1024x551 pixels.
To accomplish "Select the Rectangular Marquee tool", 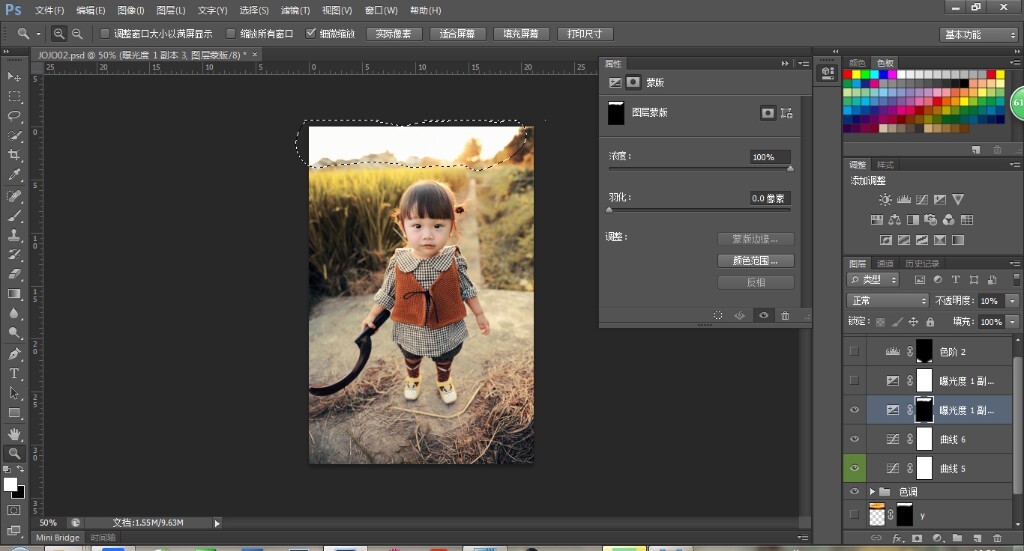I will 14,96.
